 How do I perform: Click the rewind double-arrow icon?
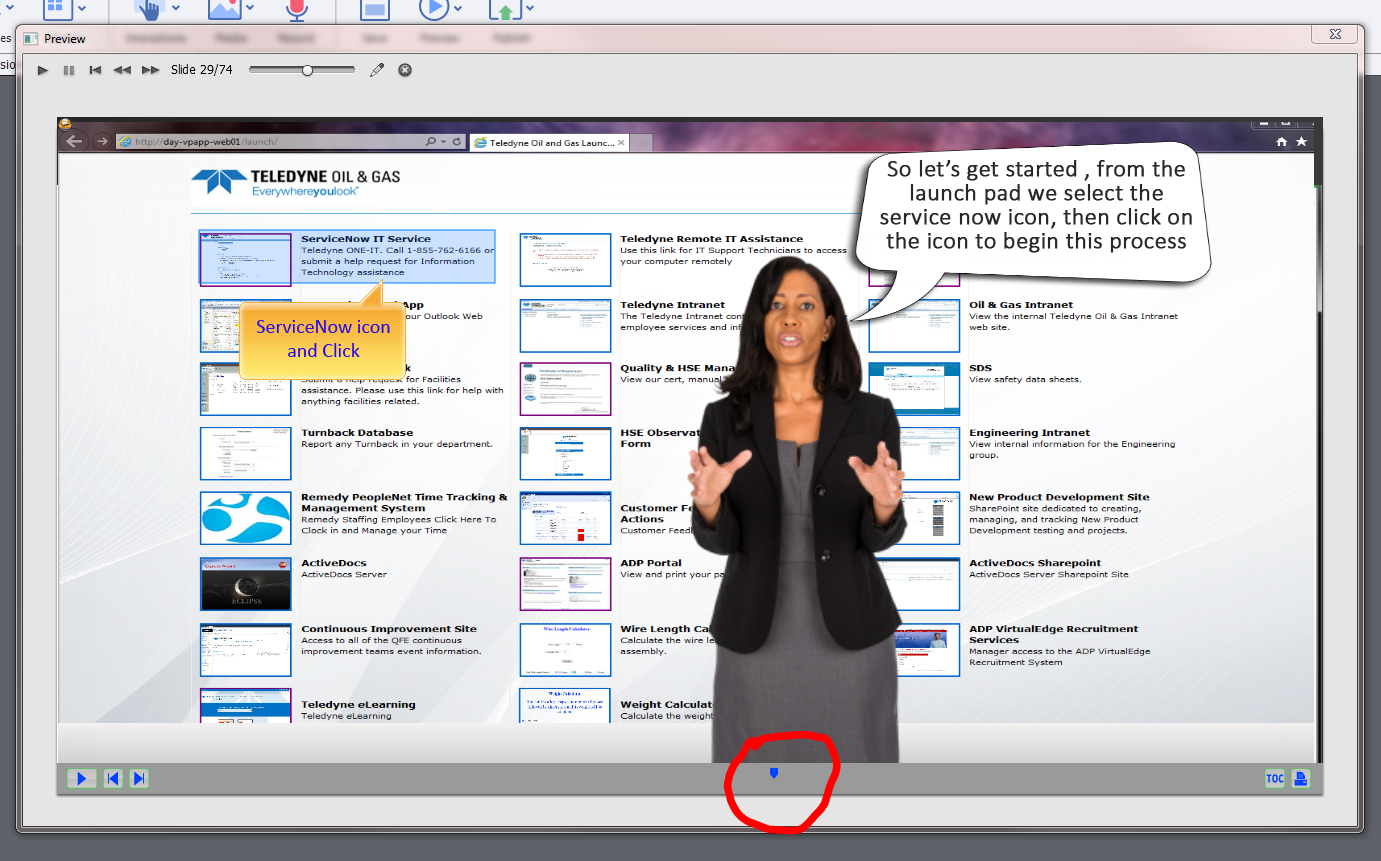pyautogui.click(x=122, y=70)
